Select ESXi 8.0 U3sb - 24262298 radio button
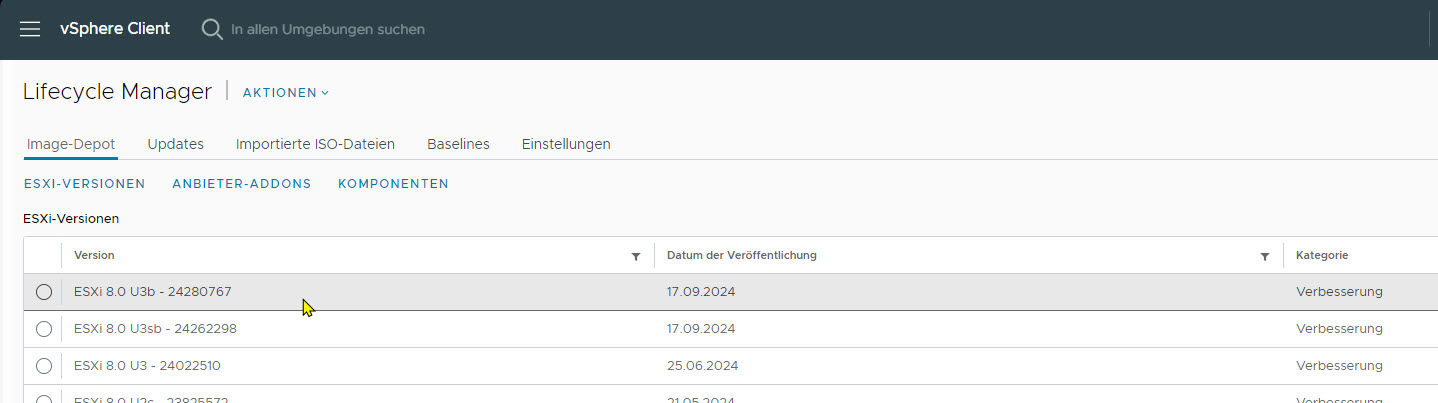 coord(43,329)
